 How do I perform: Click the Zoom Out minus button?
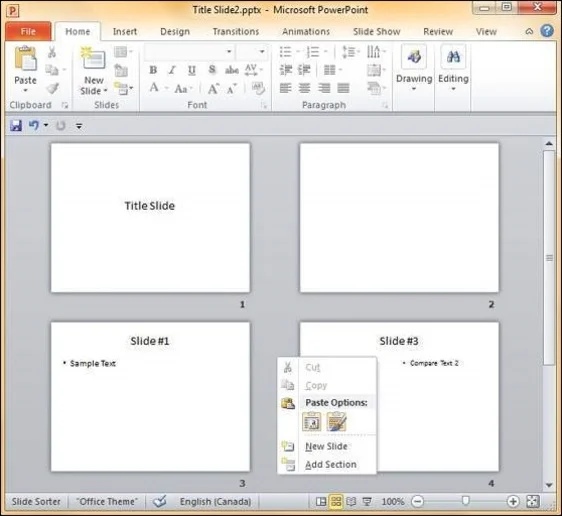pyautogui.click(x=418, y=501)
